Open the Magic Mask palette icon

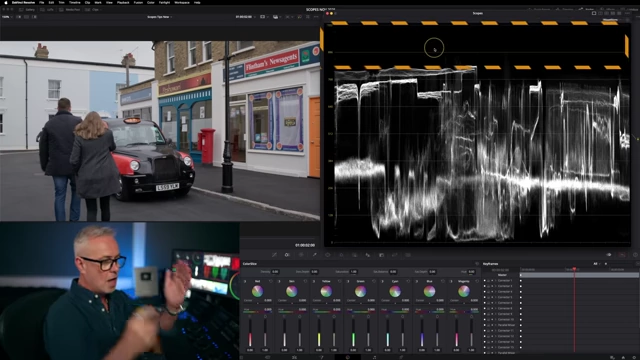(354, 255)
